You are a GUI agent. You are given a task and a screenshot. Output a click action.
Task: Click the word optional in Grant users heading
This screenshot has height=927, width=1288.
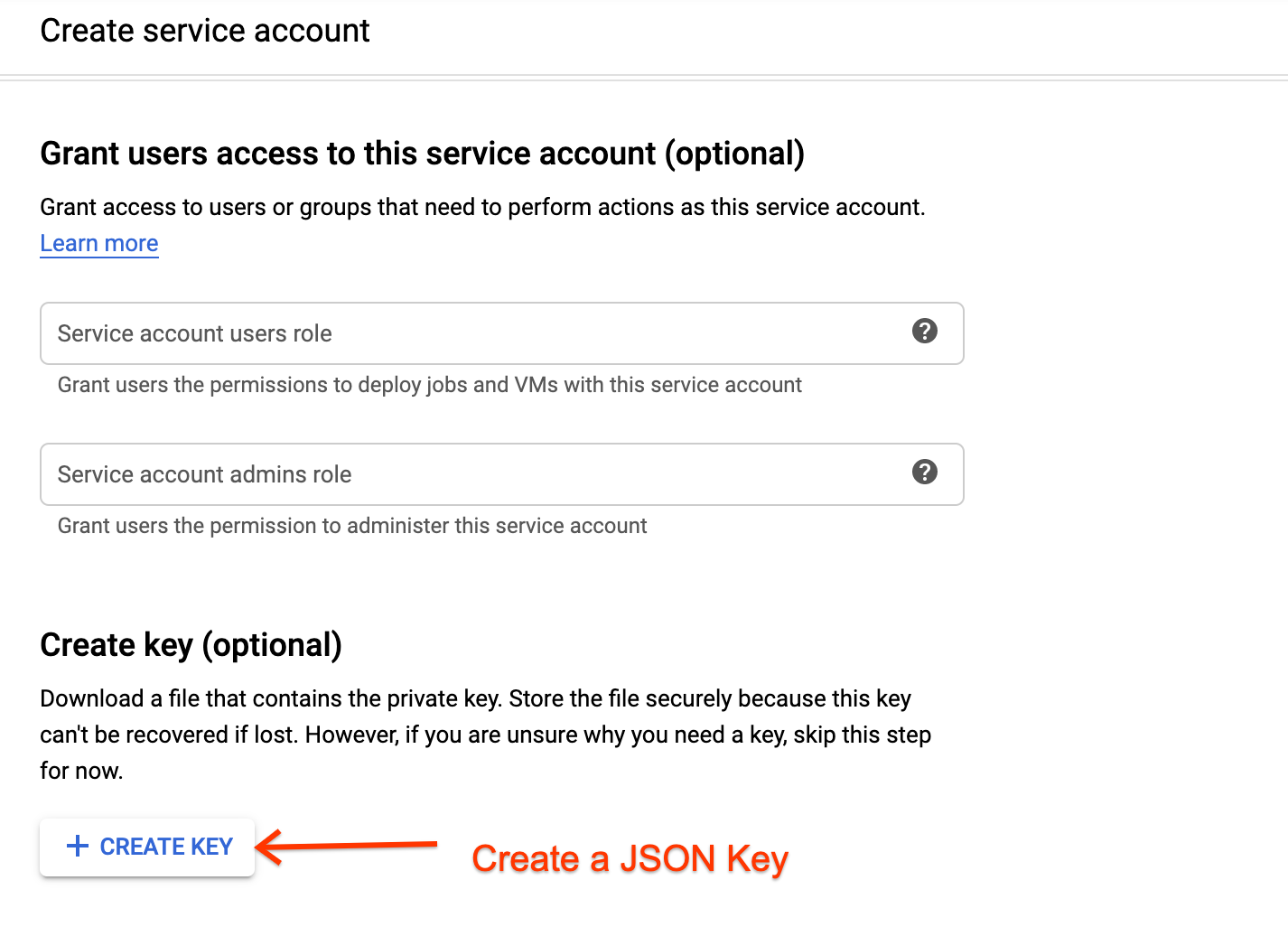tap(734, 154)
